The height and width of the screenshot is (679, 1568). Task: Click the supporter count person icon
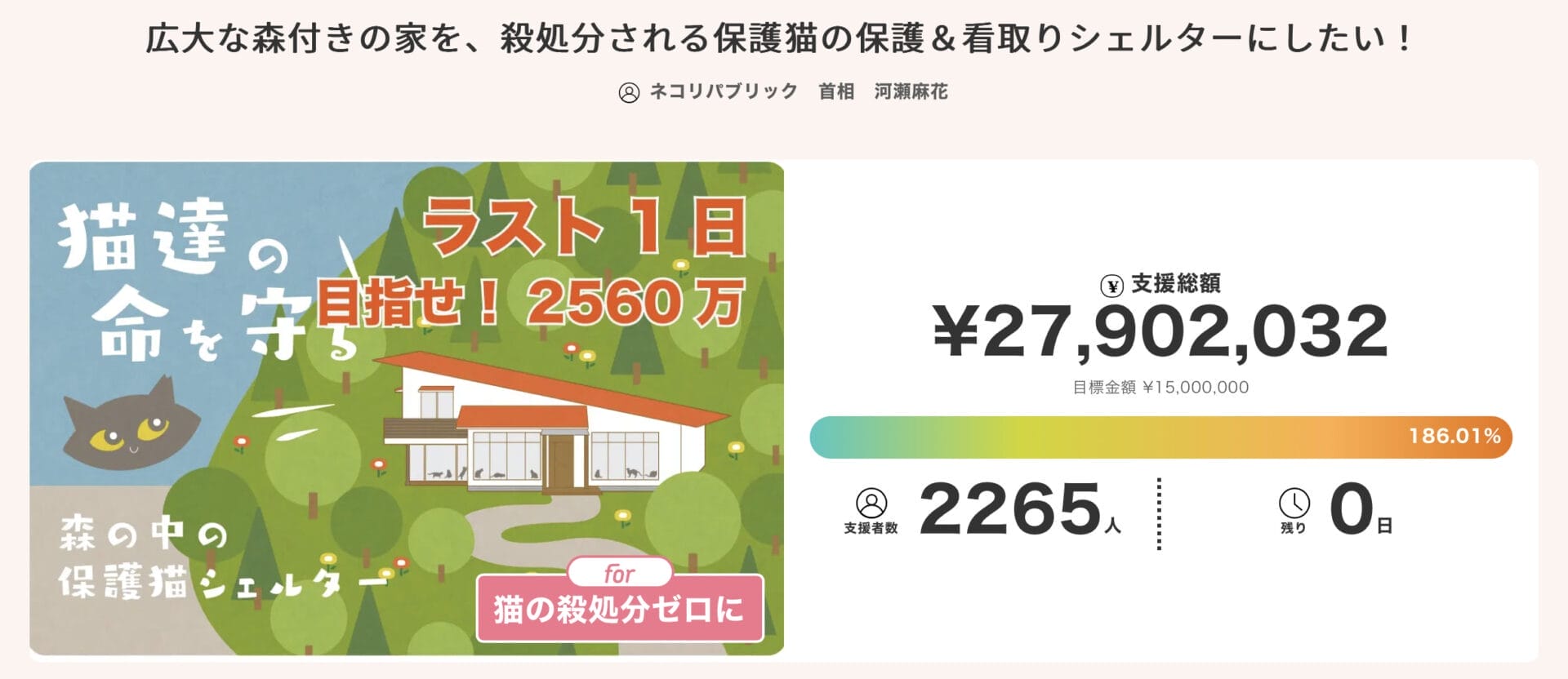click(x=873, y=502)
